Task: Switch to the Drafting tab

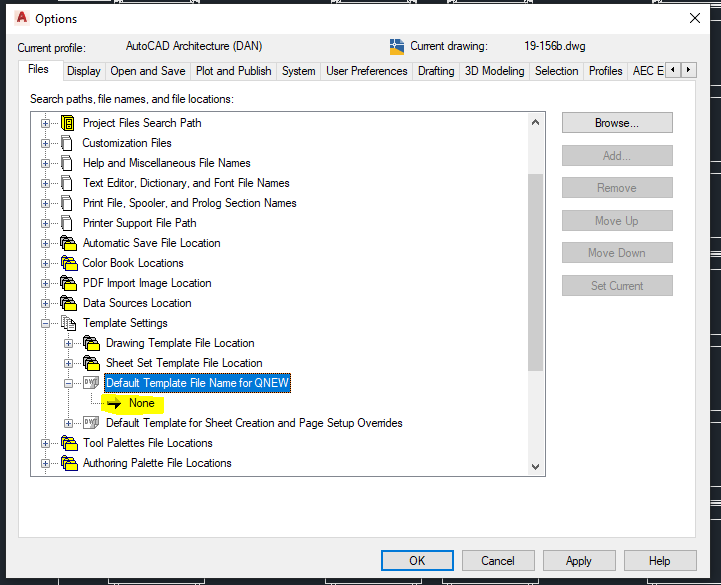Action: pyautogui.click(x=436, y=71)
